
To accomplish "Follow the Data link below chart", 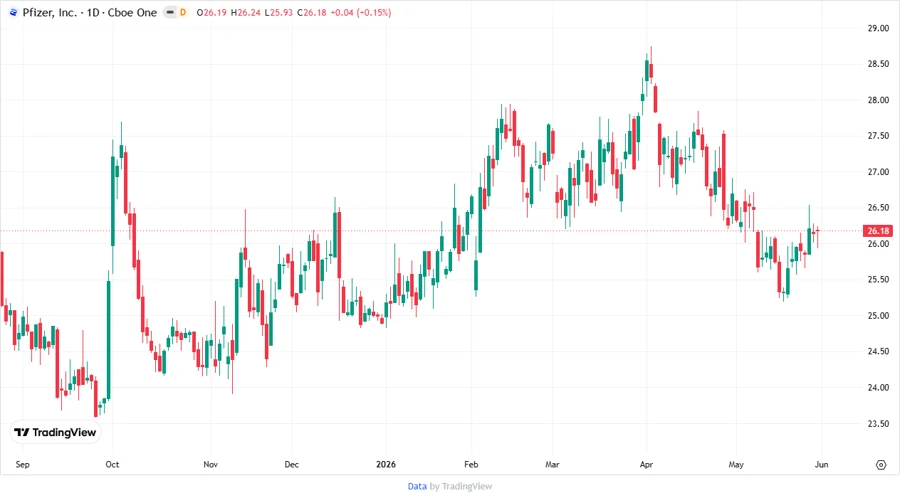I will click(417, 487).
